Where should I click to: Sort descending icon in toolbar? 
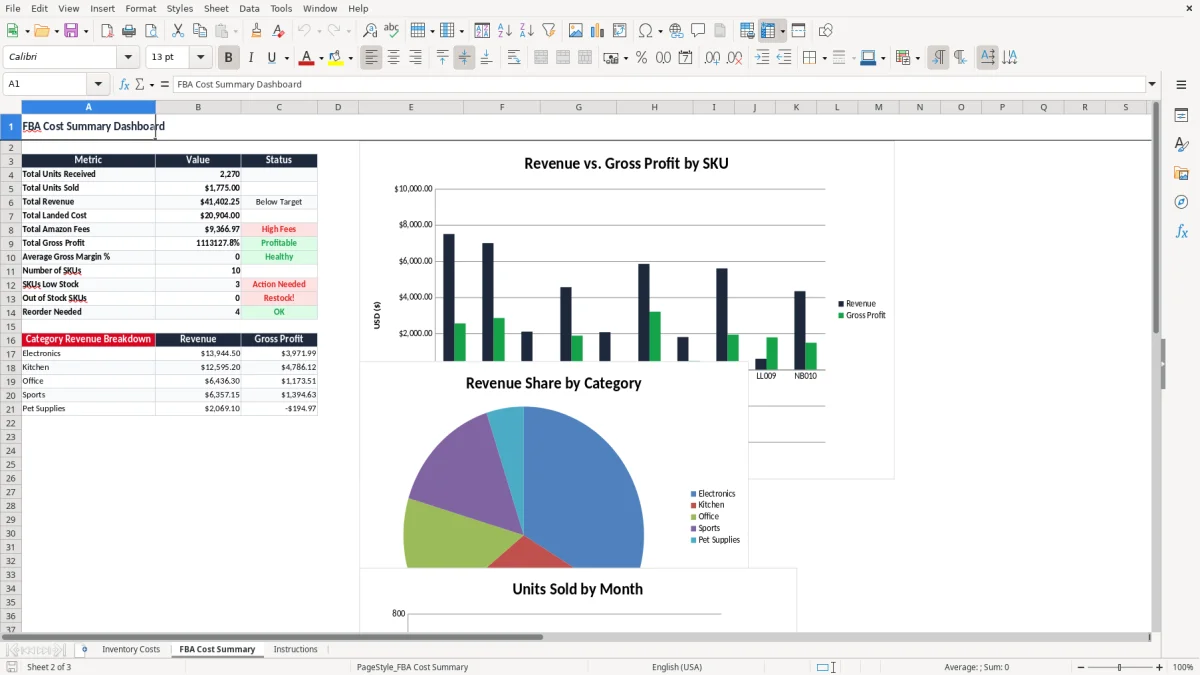(x=526, y=31)
